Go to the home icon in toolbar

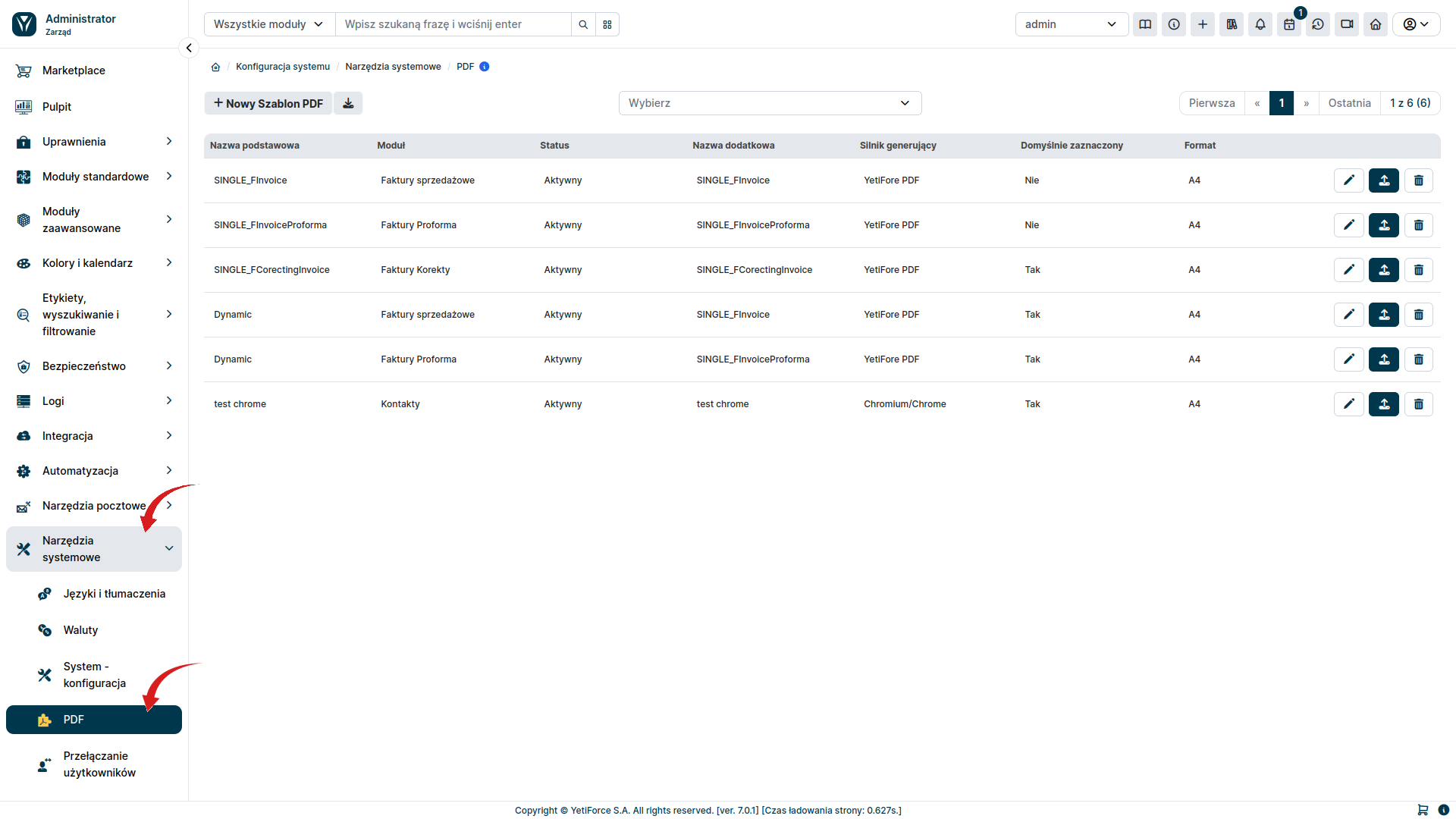(x=1376, y=24)
